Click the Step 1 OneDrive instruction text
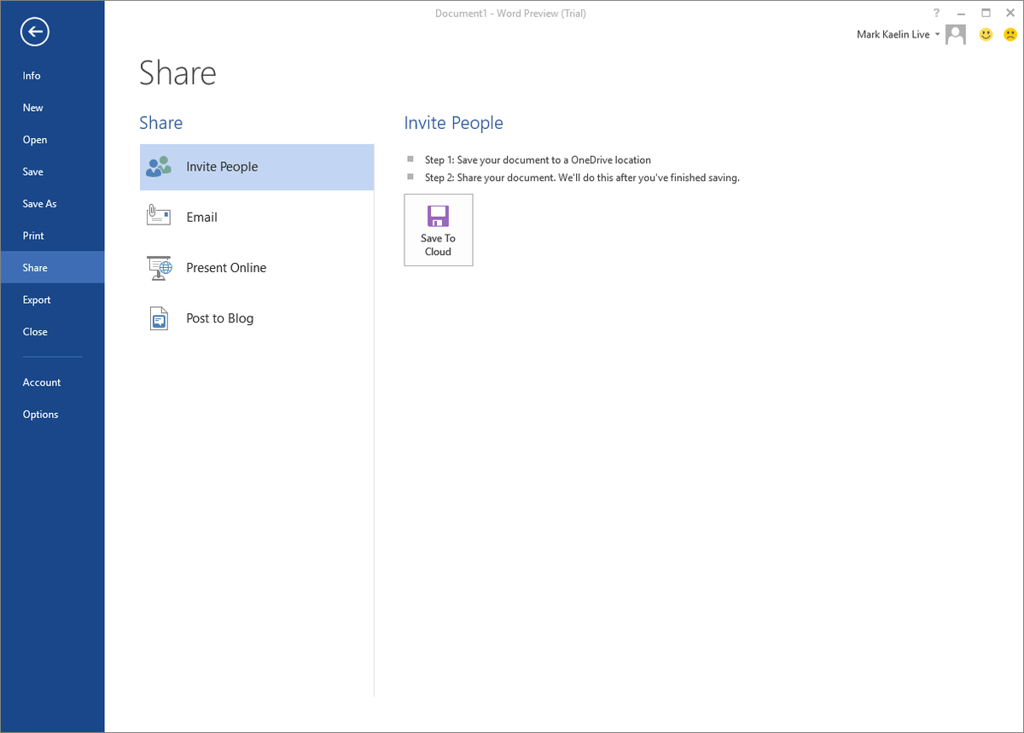 coord(537,160)
